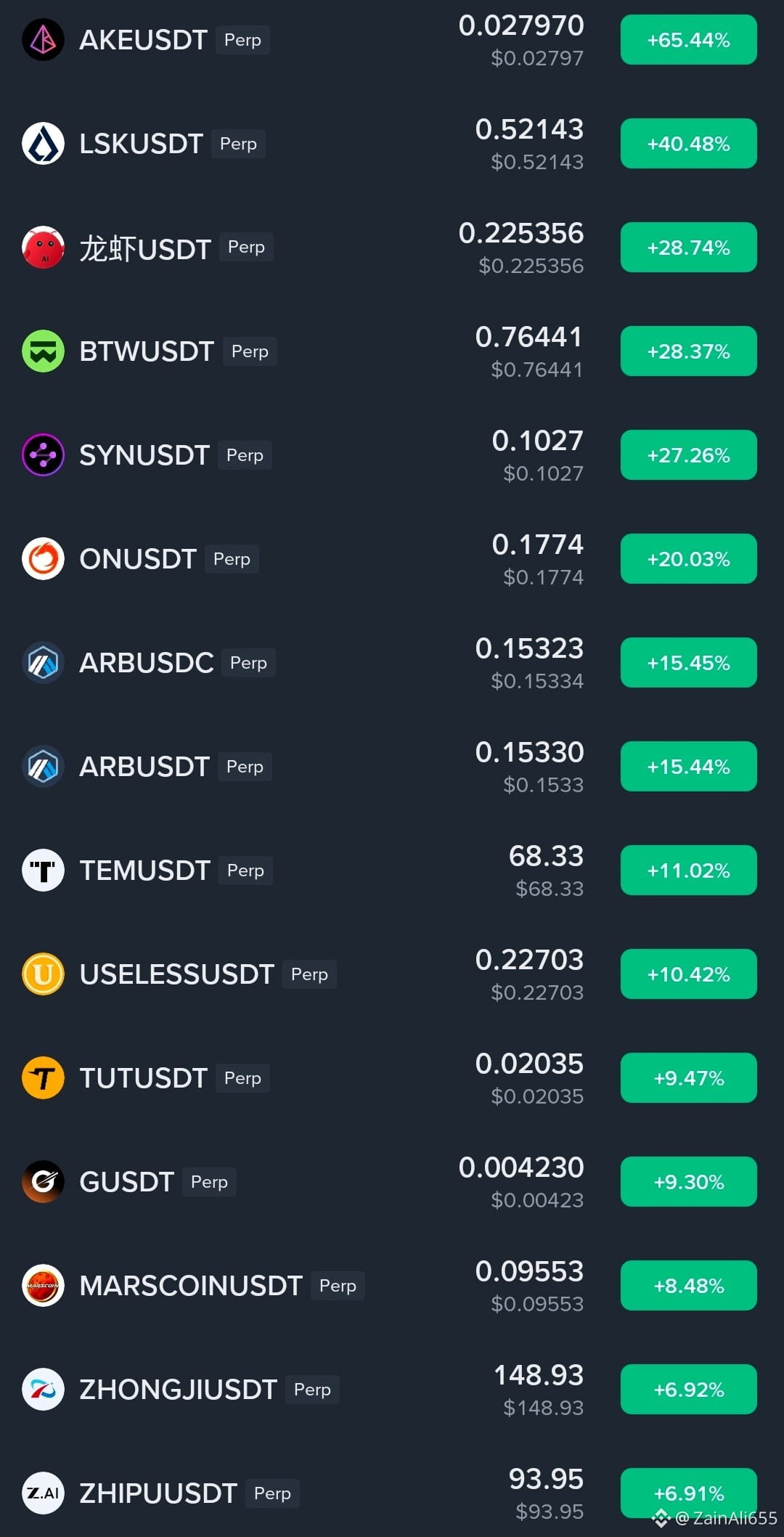Tap the LSKUSDT coin logo icon

[x=44, y=144]
